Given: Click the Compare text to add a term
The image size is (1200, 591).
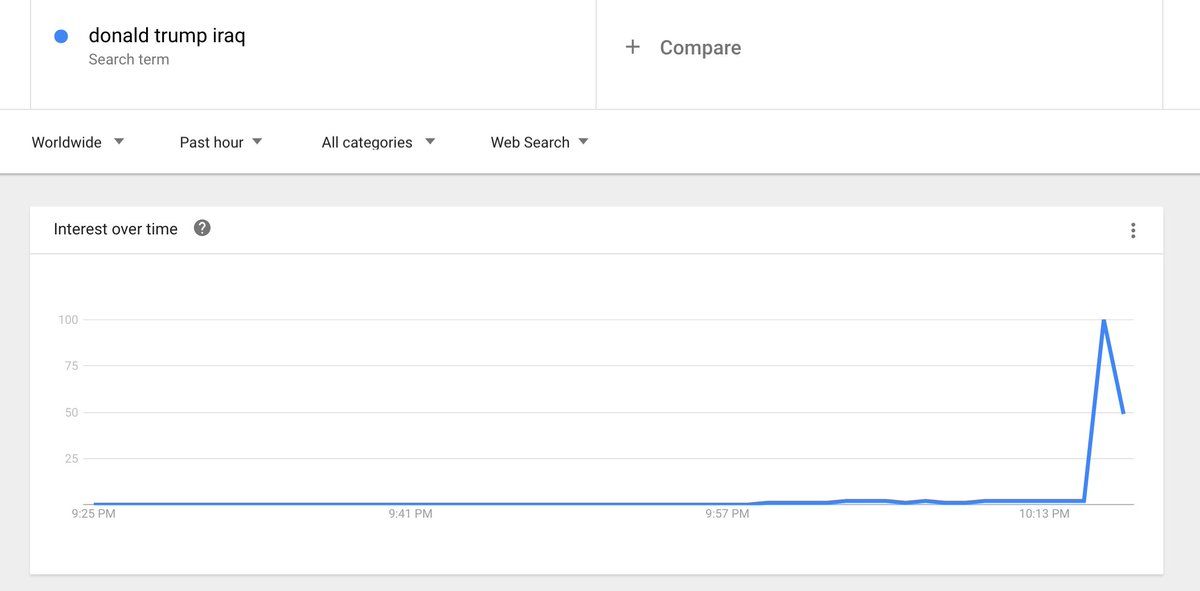Looking at the screenshot, I should tap(700, 48).
